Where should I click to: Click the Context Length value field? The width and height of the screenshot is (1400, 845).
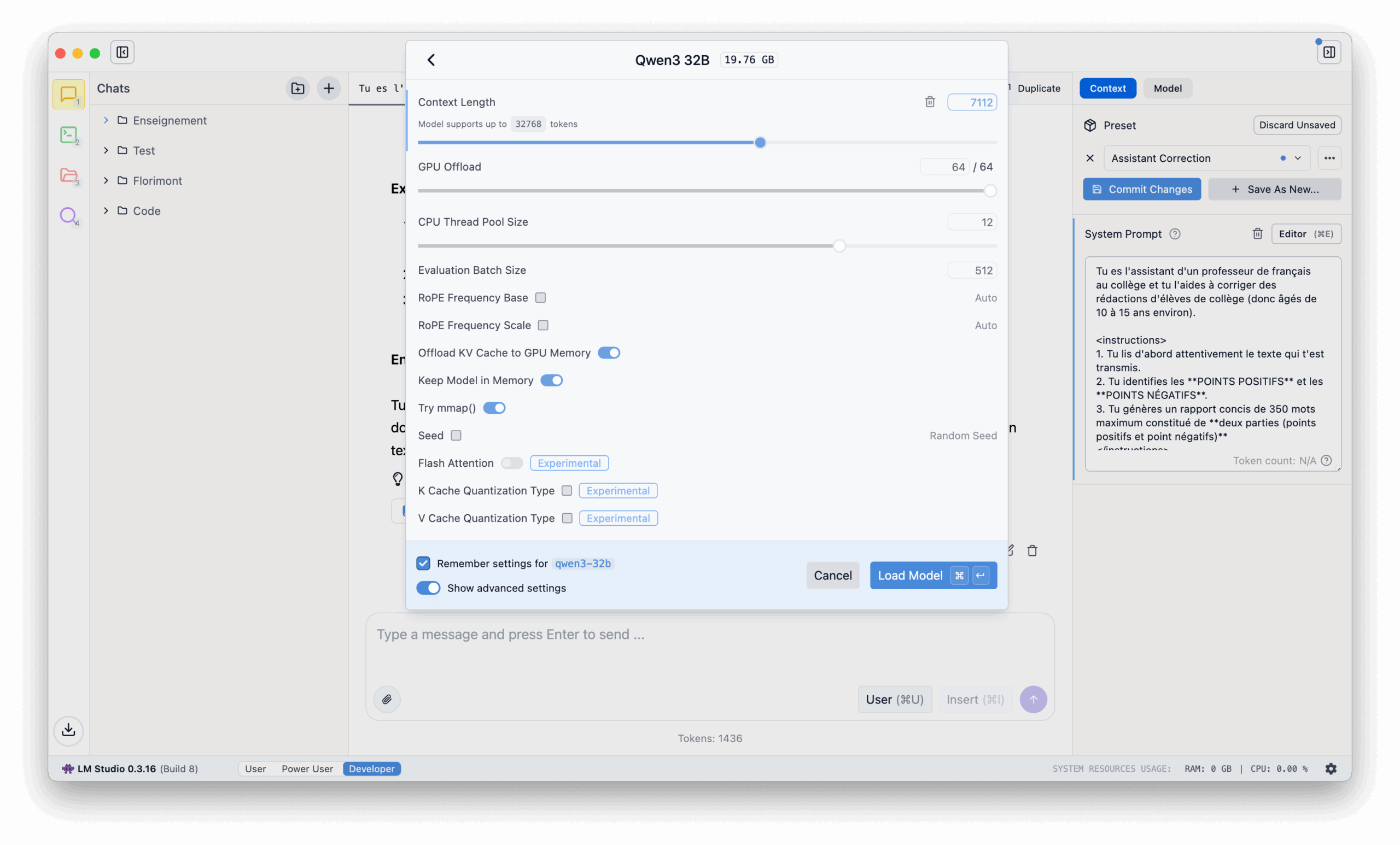tap(972, 102)
